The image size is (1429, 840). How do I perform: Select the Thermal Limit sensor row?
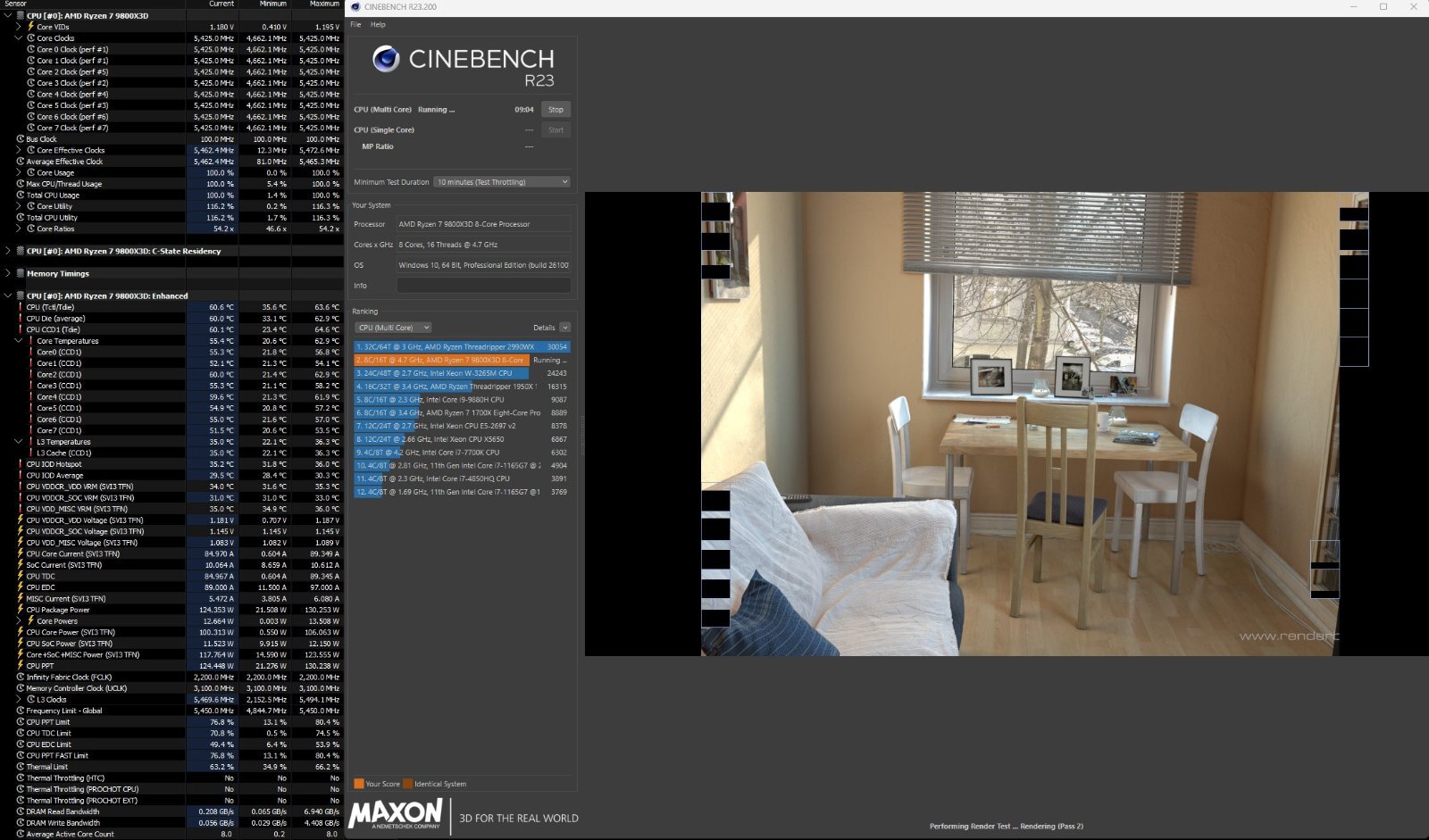pyautogui.click(x=171, y=767)
